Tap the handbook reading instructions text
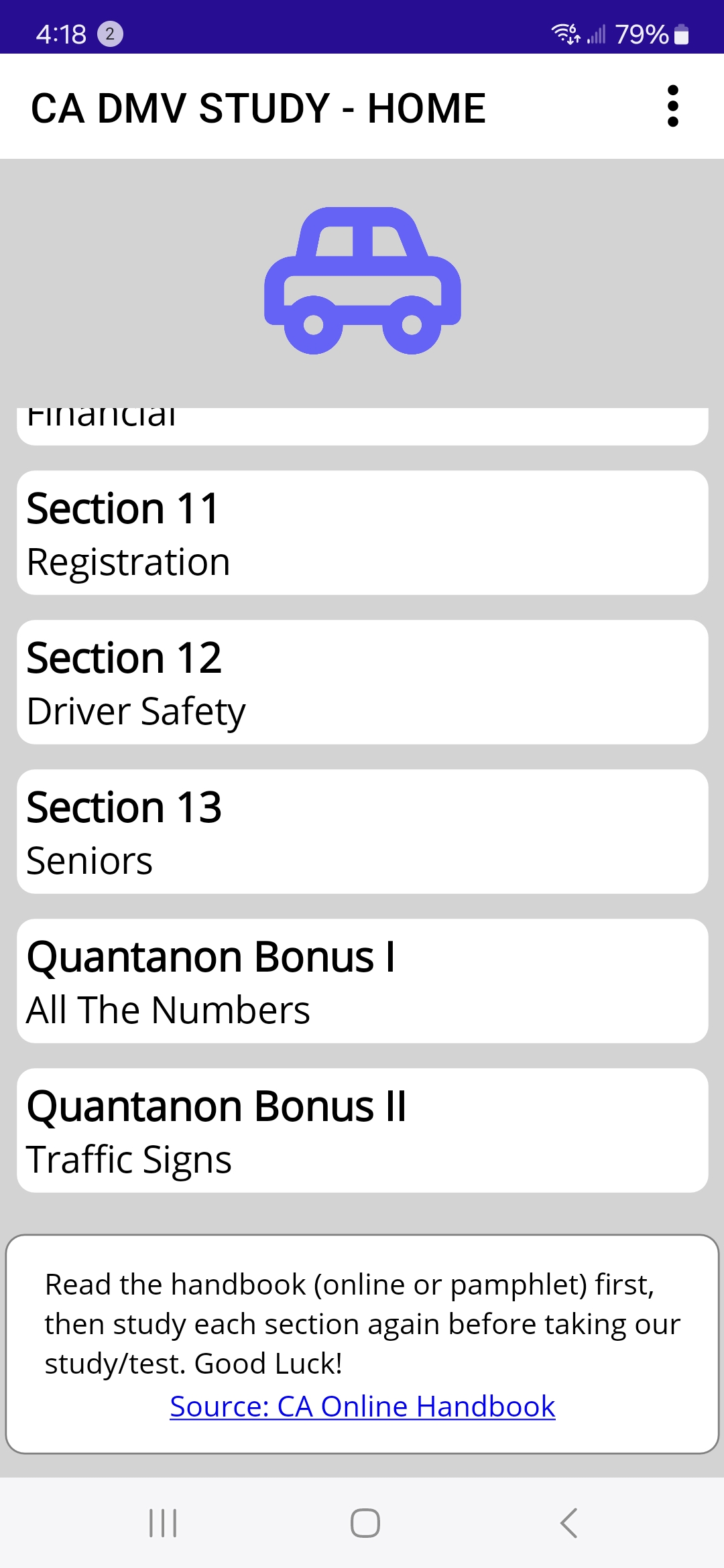Viewport: 724px width, 1568px height. coord(362,1323)
